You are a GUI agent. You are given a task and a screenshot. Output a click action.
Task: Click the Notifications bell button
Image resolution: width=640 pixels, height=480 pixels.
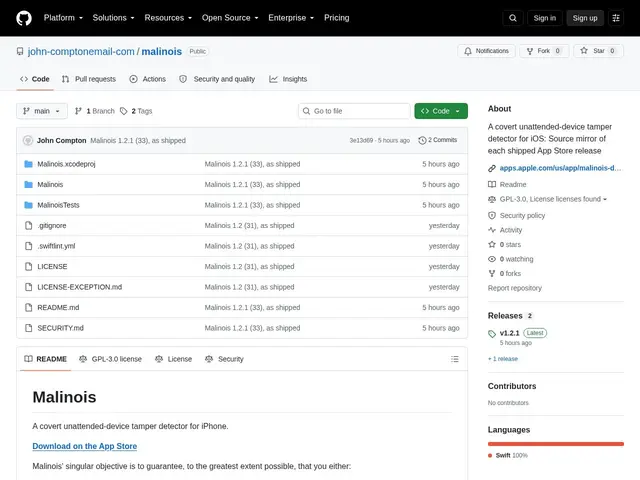pyautogui.click(x=486, y=51)
